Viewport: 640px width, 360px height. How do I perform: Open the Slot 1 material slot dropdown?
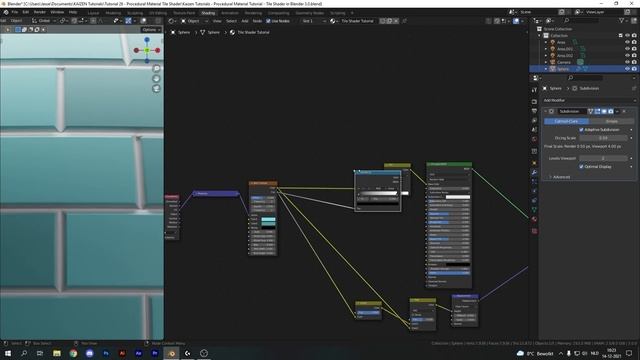tap(313, 21)
